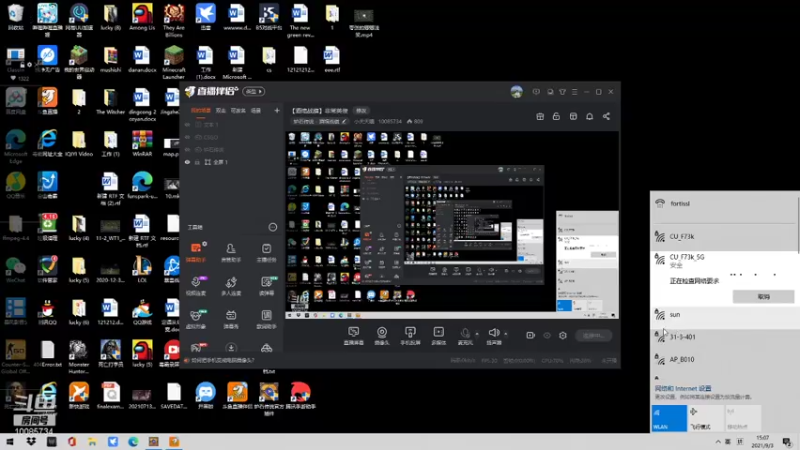
Task: Open the 歌词助手 lyrics assistant tool
Action: point(266,319)
